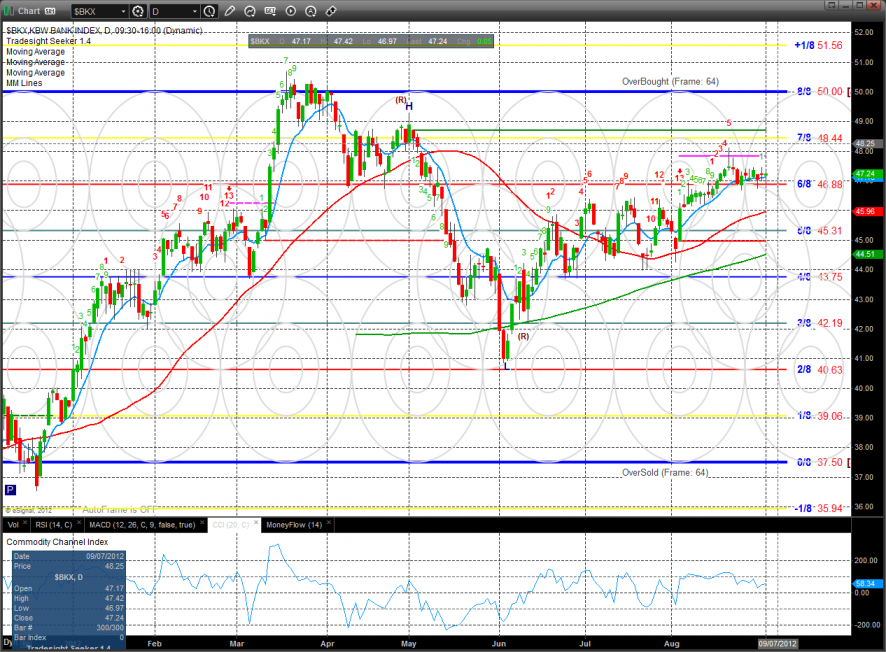Open the time template clock icon
The width and height of the screenshot is (886, 652).
click(209, 11)
